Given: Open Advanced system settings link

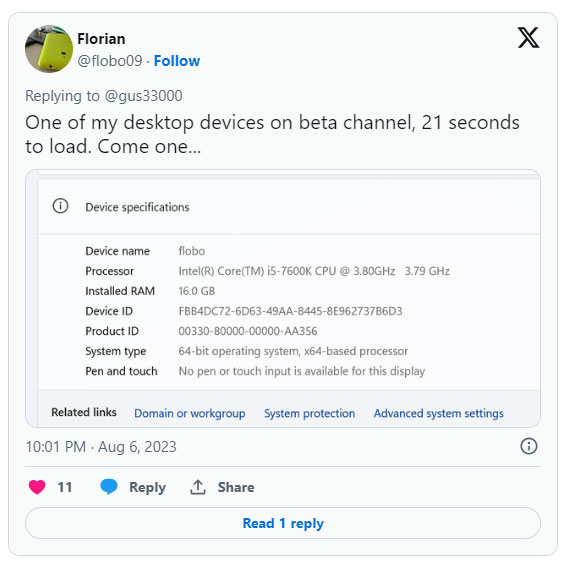Looking at the screenshot, I should click(439, 413).
